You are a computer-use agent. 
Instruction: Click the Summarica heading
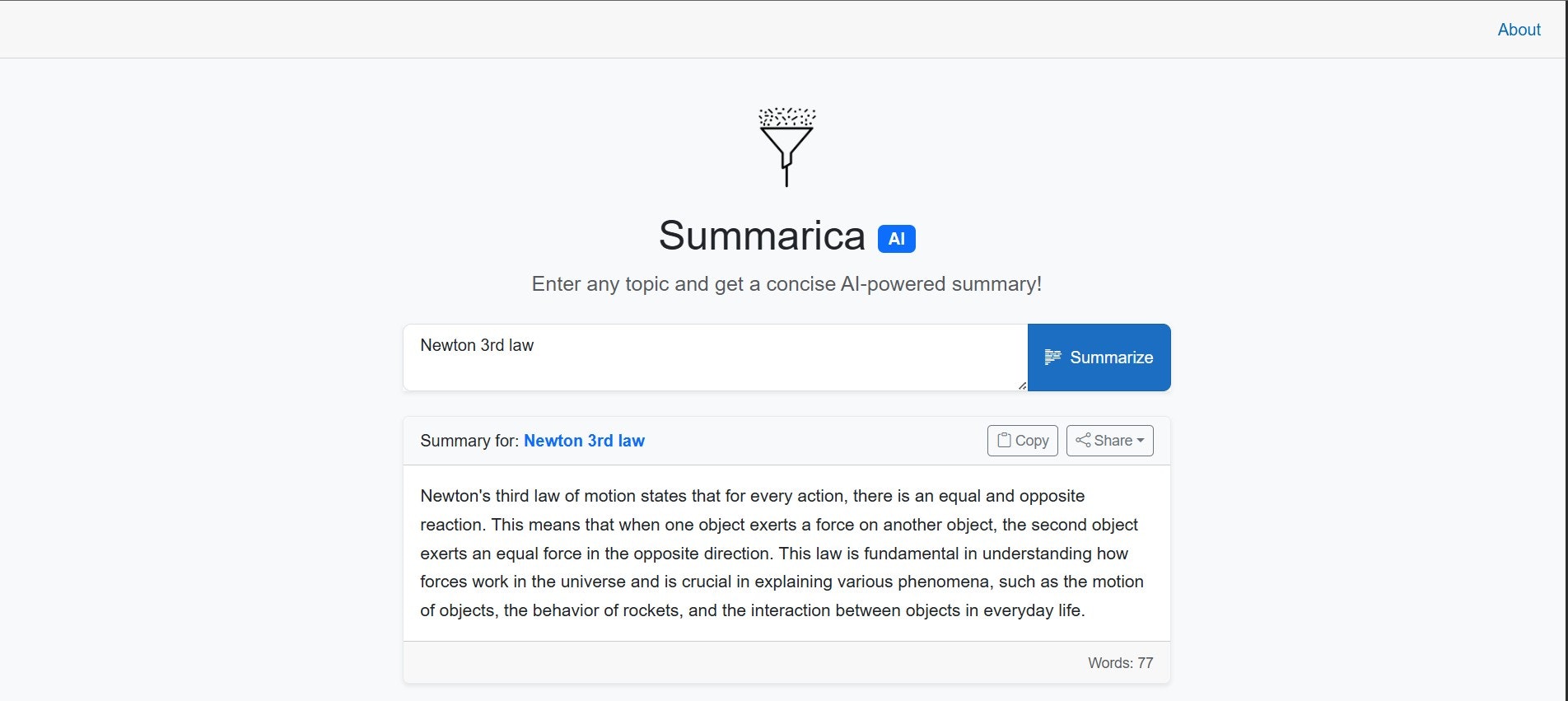(x=761, y=237)
